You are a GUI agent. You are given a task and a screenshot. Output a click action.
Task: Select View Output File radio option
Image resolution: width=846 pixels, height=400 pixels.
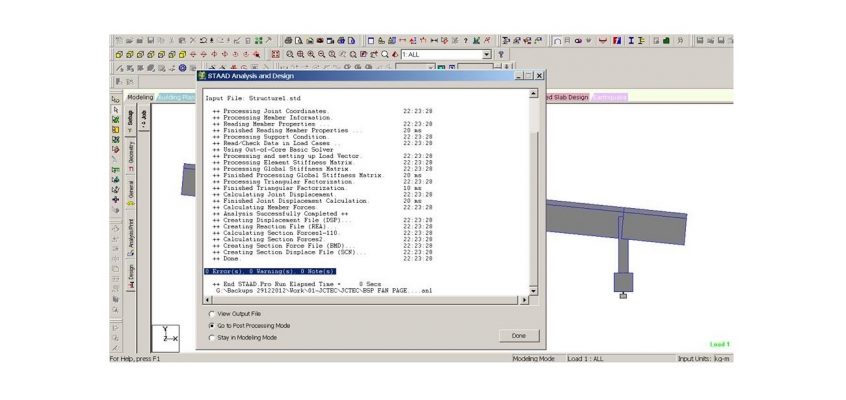pos(235,314)
